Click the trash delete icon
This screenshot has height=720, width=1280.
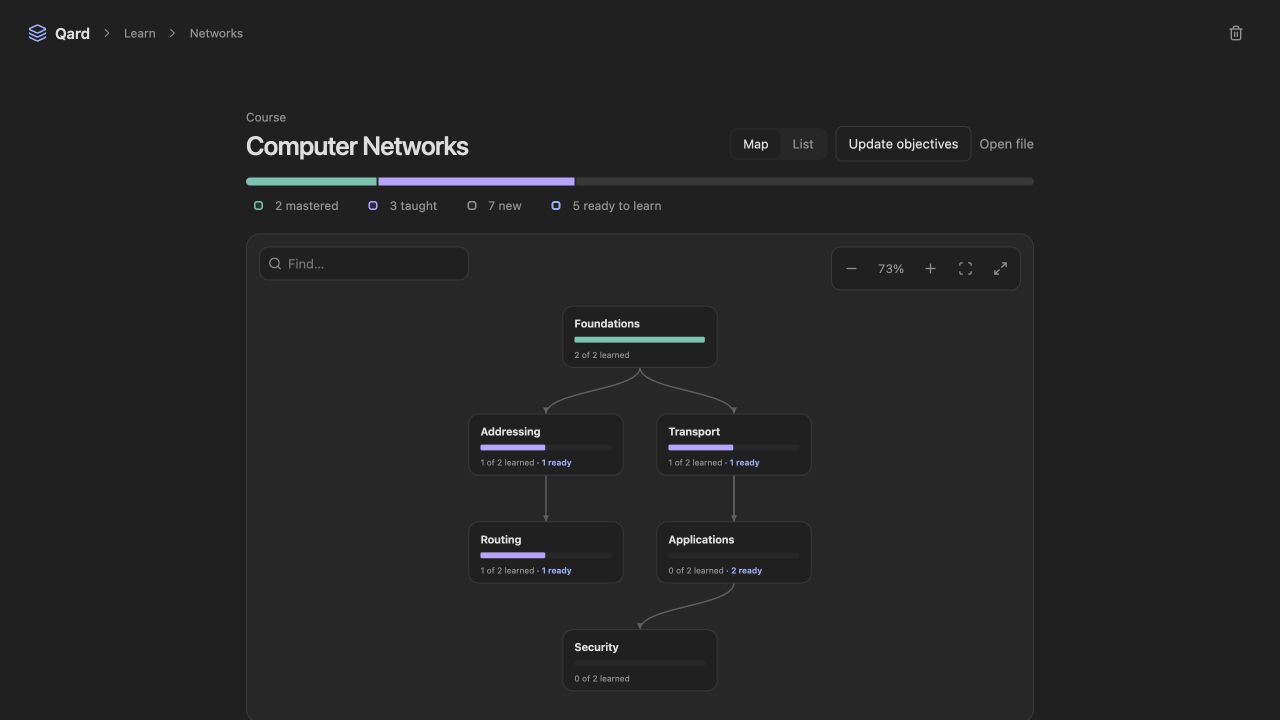[x=1236, y=33]
